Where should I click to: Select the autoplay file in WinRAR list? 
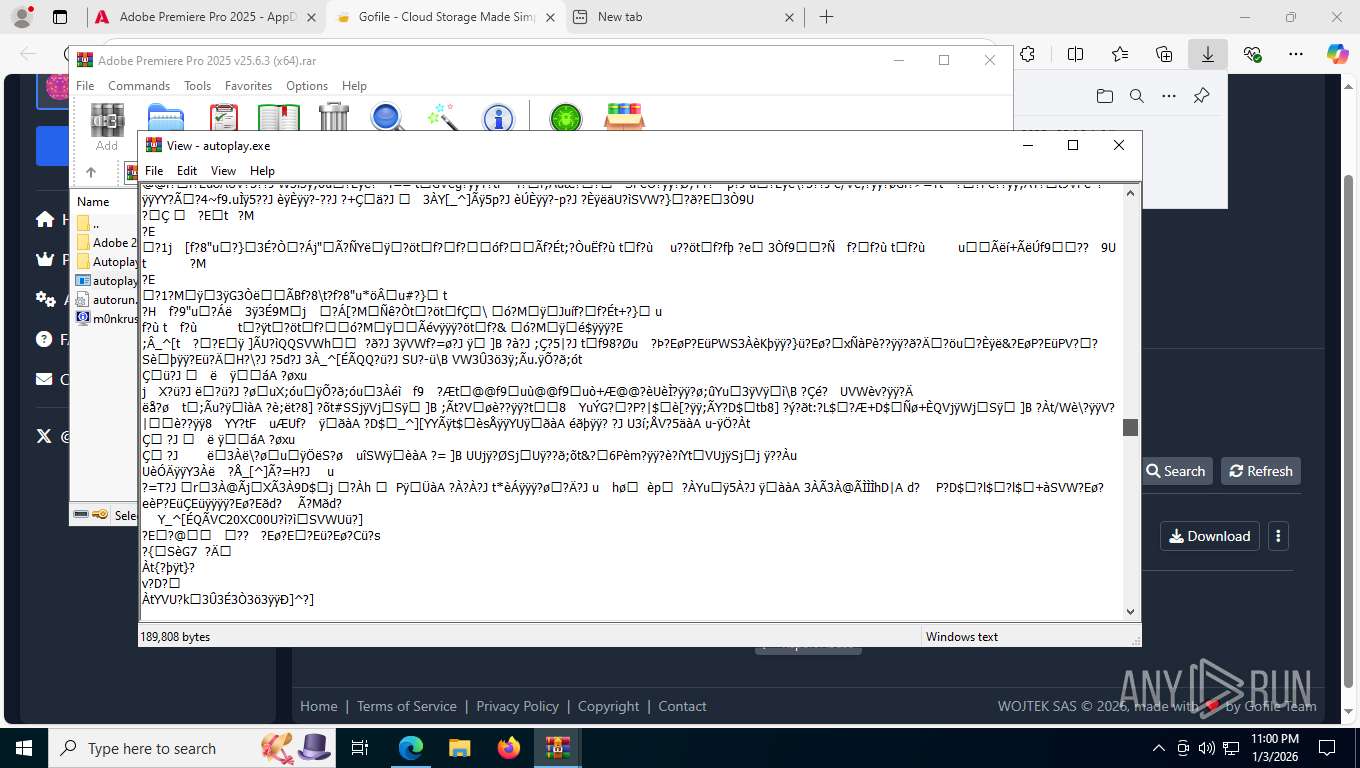coord(107,281)
